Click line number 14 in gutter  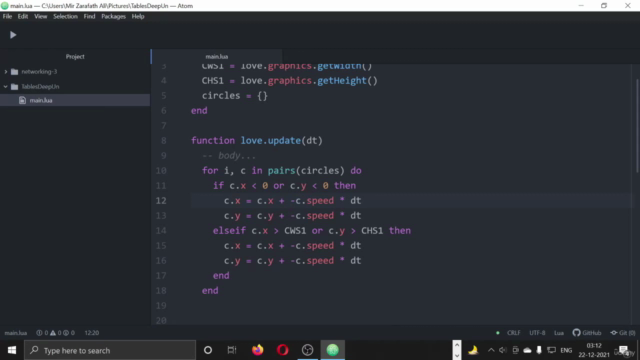click(161, 231)
